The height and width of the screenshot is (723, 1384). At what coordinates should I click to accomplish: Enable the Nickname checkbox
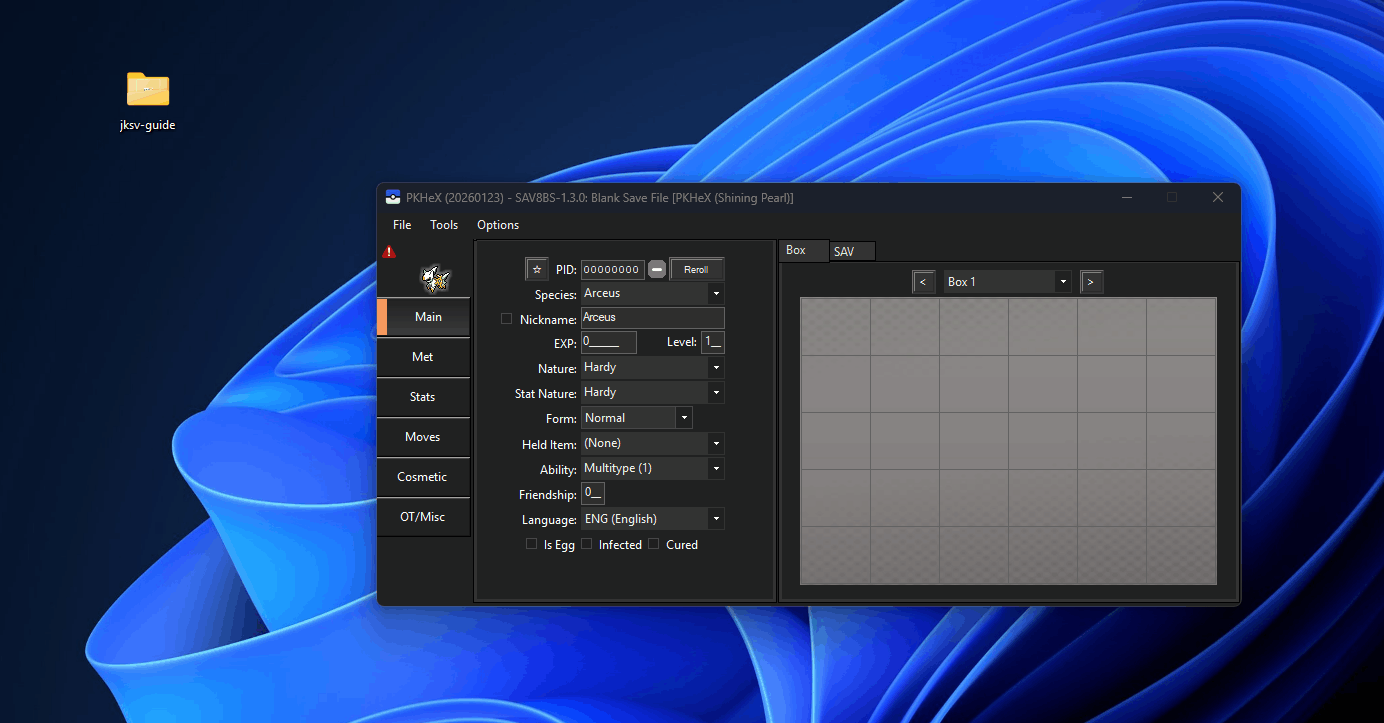click(506, 319)
